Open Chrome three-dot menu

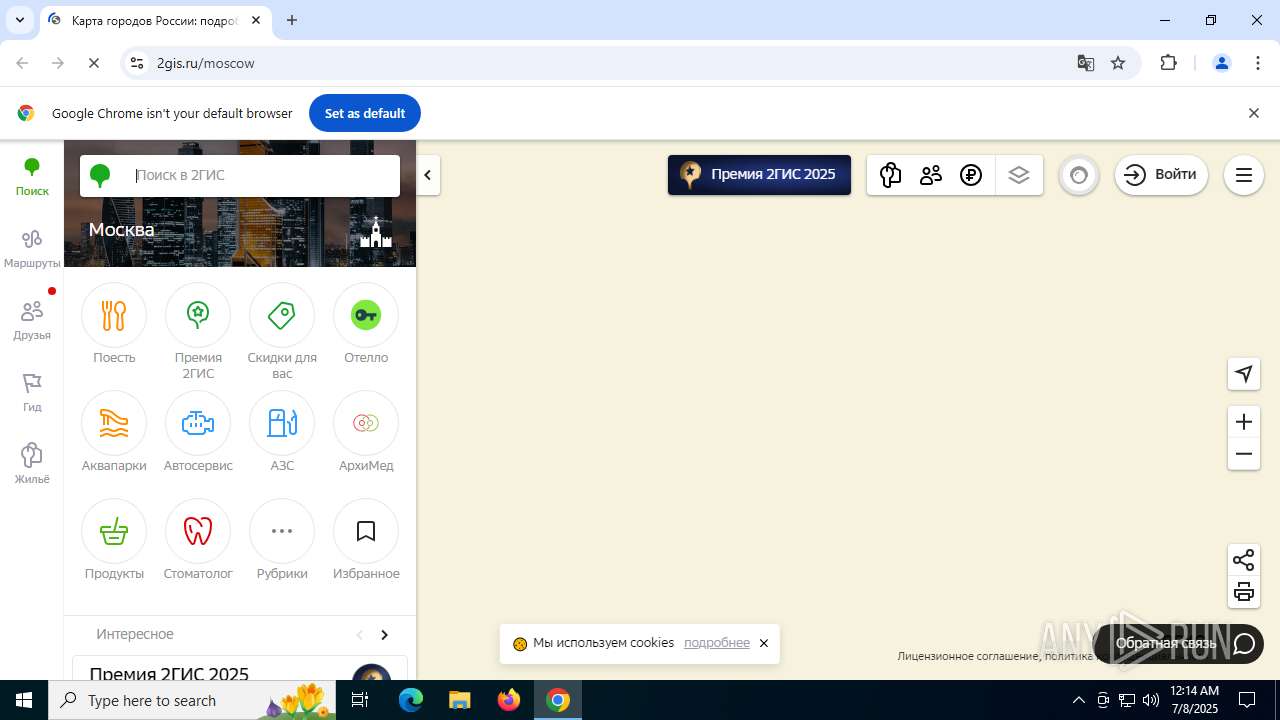point(1258,63)
